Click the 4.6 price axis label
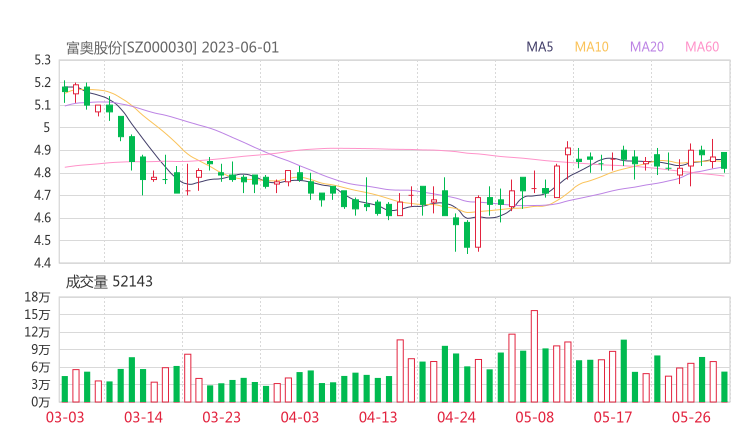The image size is (740, 440). pyautogui.click(x=42, y=218)
